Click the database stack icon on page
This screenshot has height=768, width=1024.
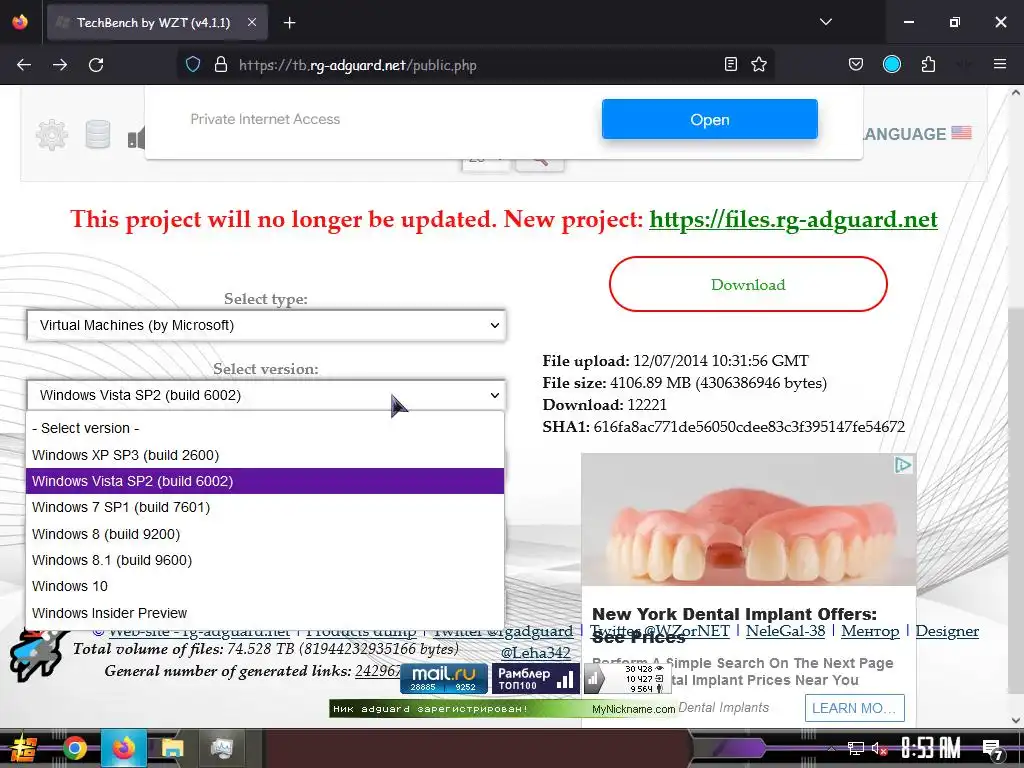point(98,135)
